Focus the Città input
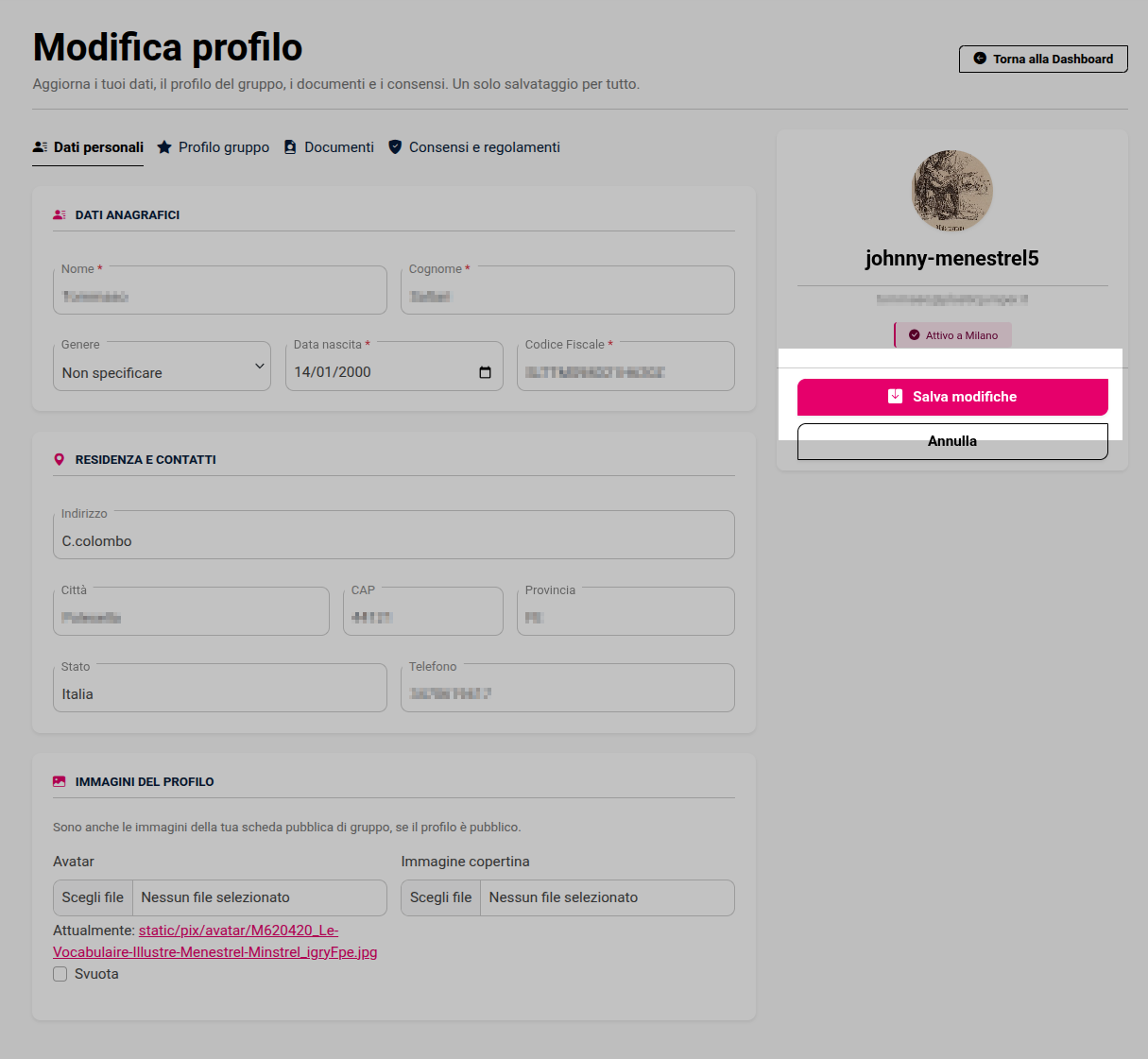The image size is (1148, 1059). point(191,611)
